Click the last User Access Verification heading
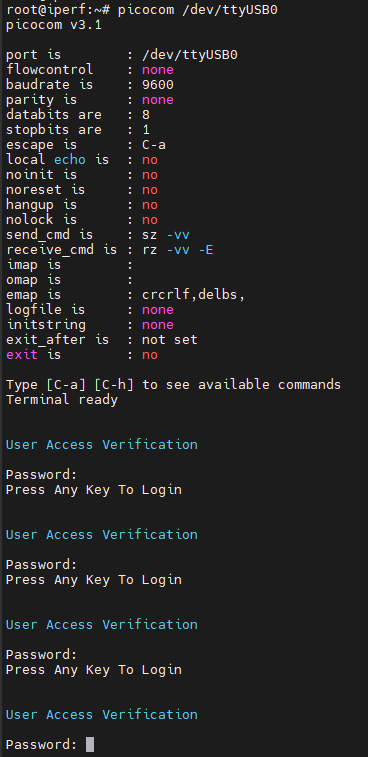The image size is (368, 757). 101,715
